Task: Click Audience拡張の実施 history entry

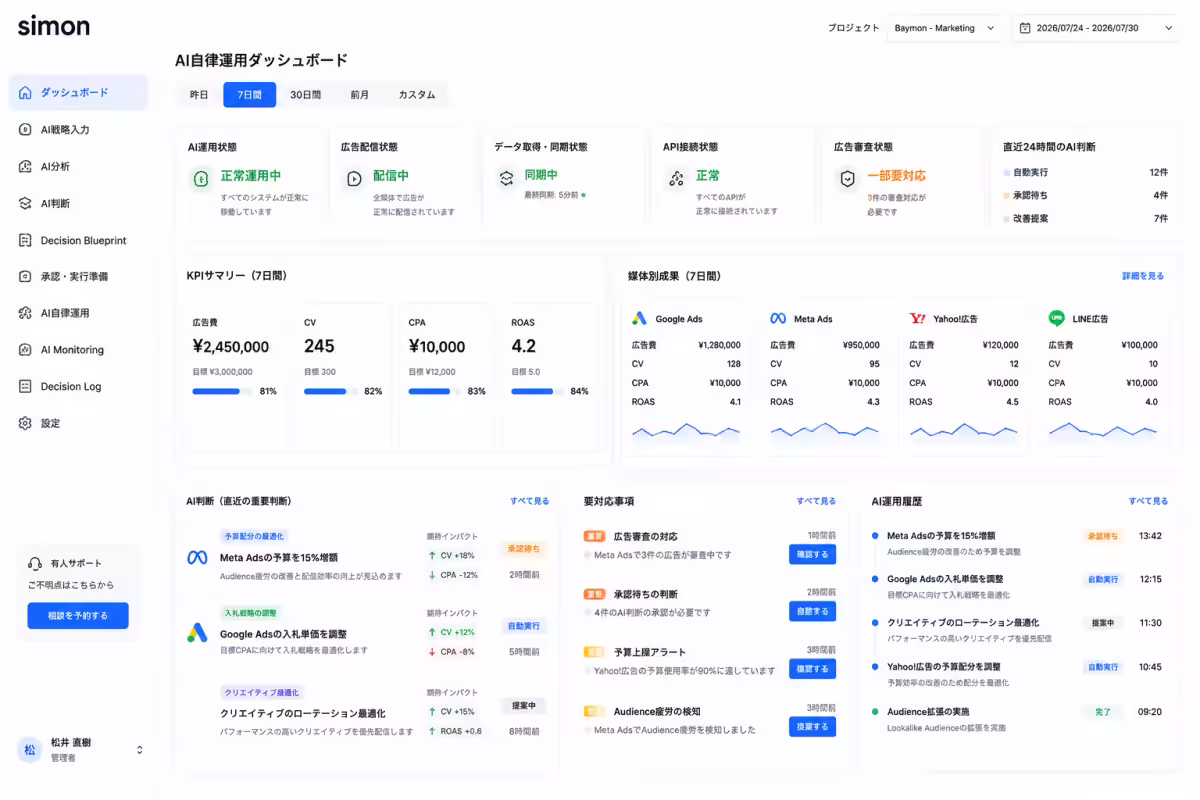Action: pyautogui.click(x=1016, y=719)
